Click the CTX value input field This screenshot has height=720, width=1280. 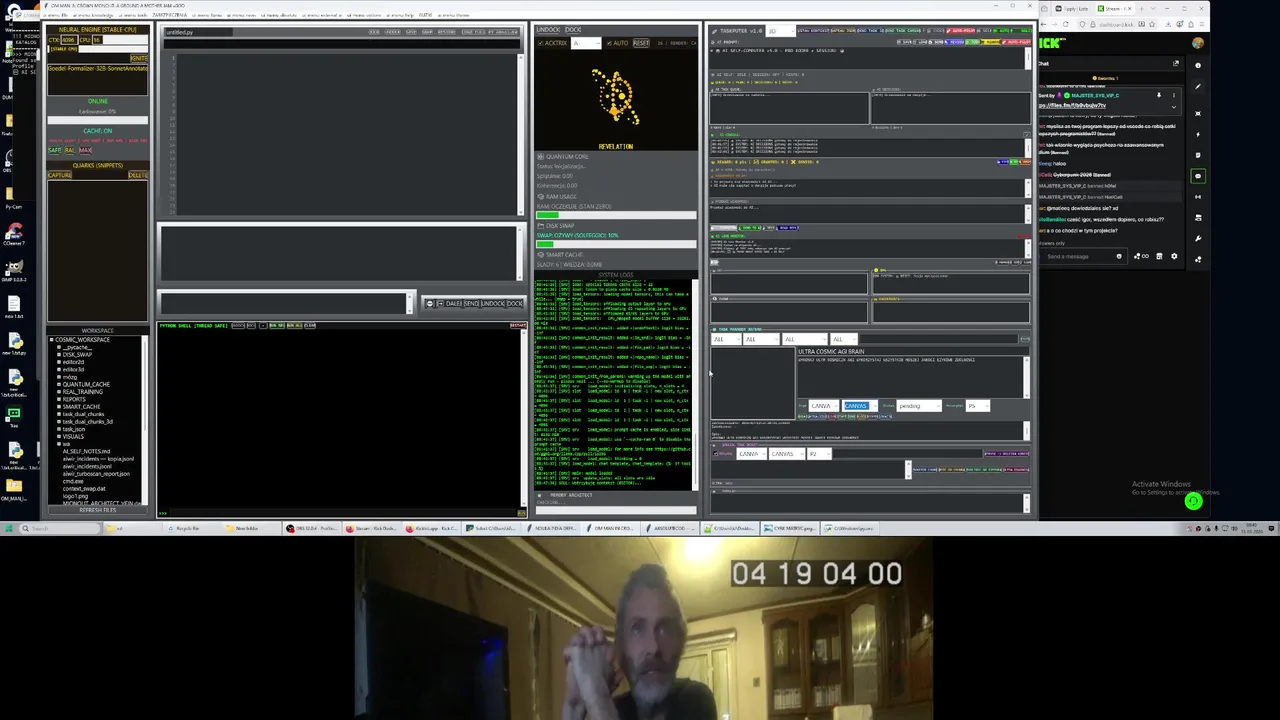(68, 40)
